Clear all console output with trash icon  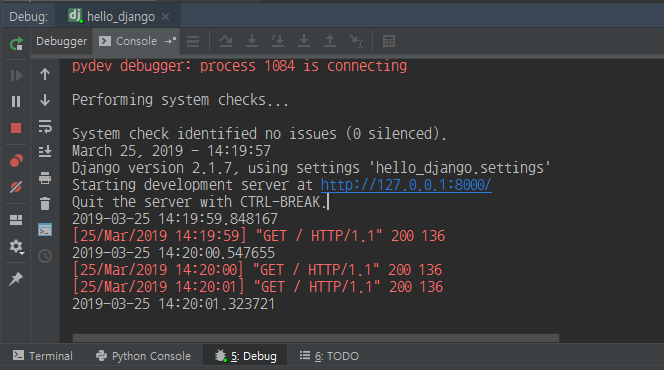point(45,204)
